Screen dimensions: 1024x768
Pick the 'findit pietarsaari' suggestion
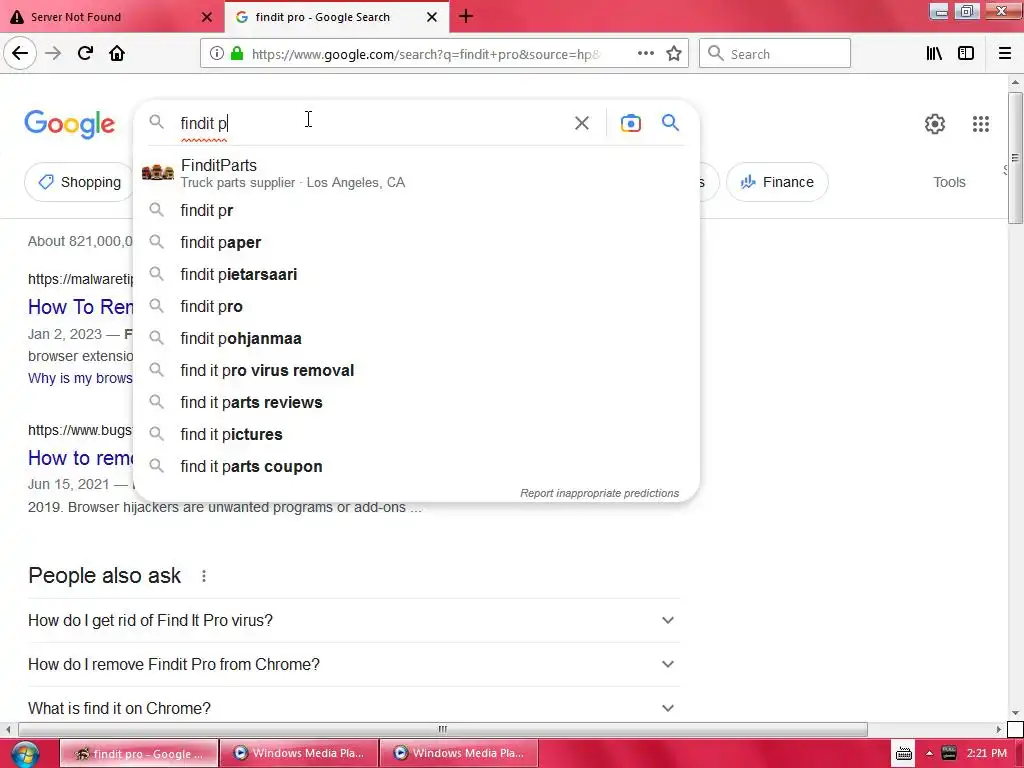(416, 274)
